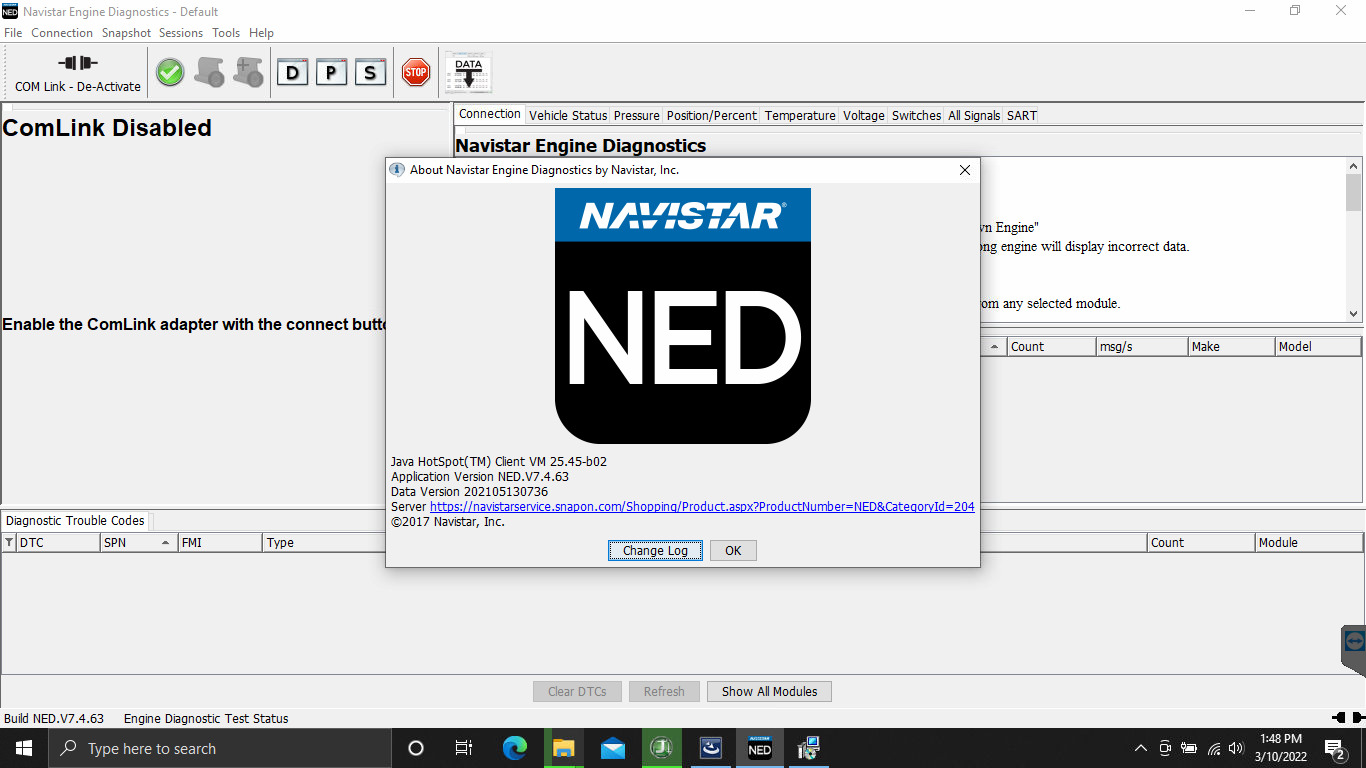
Task: Click the Module column header
Action: click(1309, 543)
